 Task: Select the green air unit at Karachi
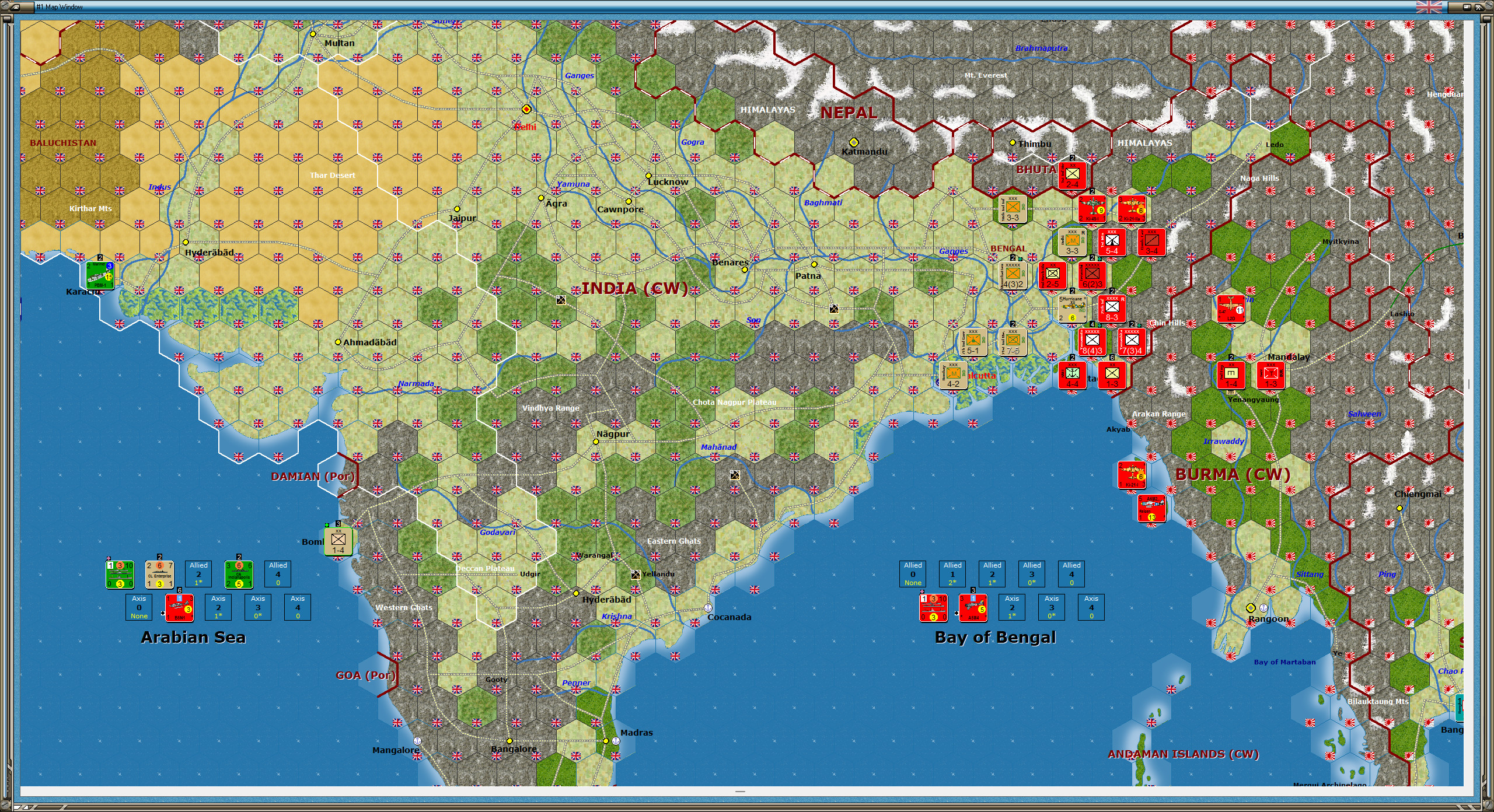coord(100,276)
